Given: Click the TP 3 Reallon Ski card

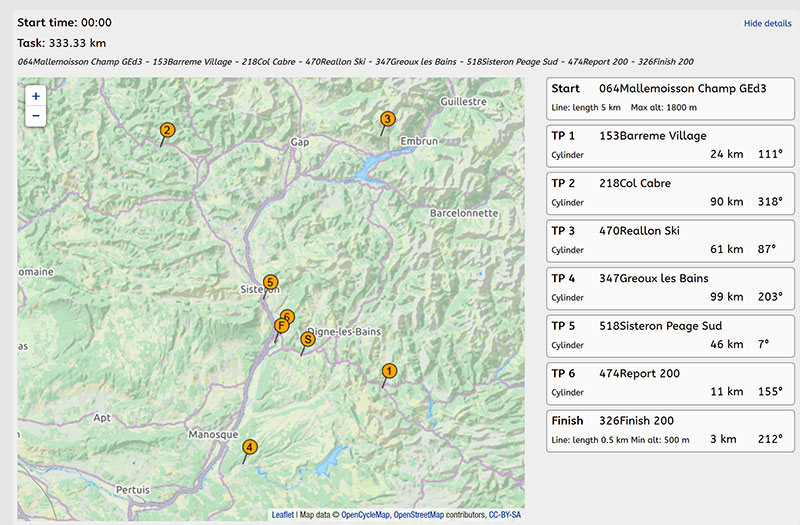Looking at the screenshot, I should click(670, 240).
